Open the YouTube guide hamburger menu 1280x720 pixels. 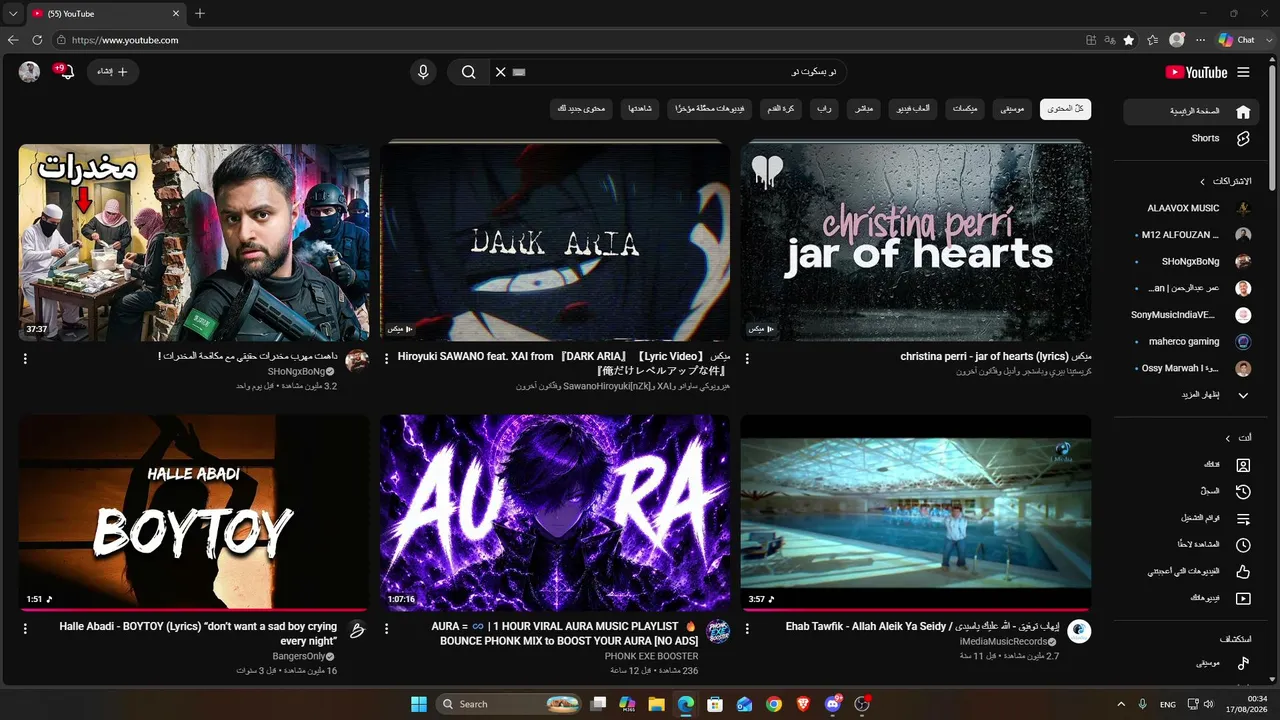tap(1243, 72)
